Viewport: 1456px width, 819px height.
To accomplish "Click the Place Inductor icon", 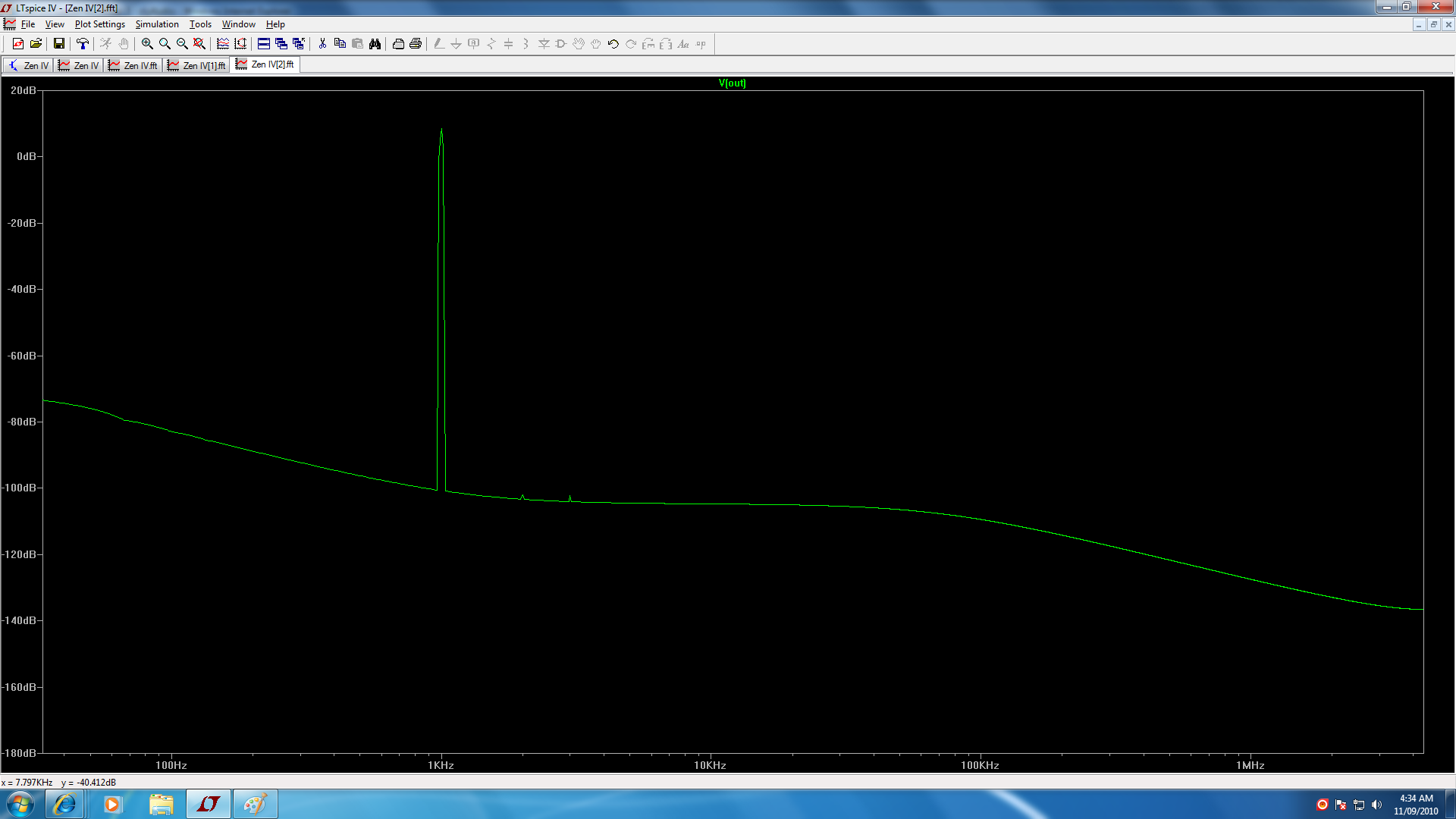I will click(x=526, y=44).
